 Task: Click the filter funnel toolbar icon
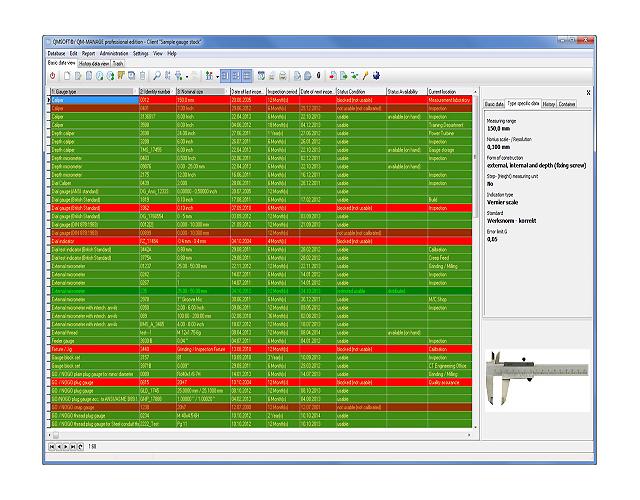pos(178,76)
